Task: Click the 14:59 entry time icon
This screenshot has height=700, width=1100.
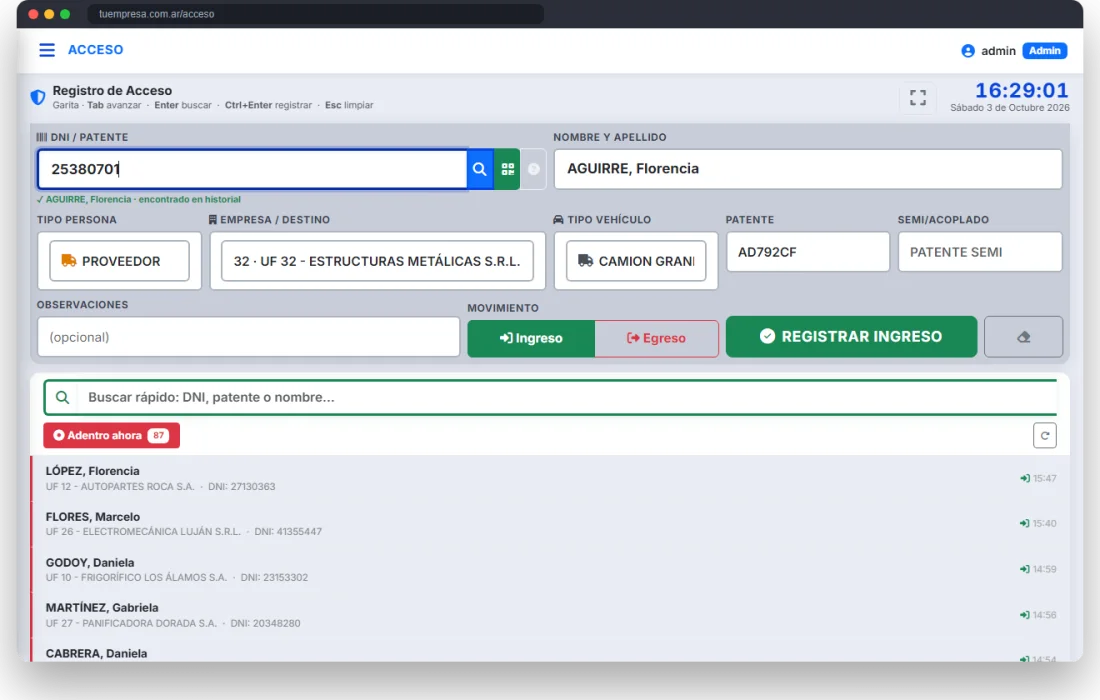Action: pos(1025,569)
